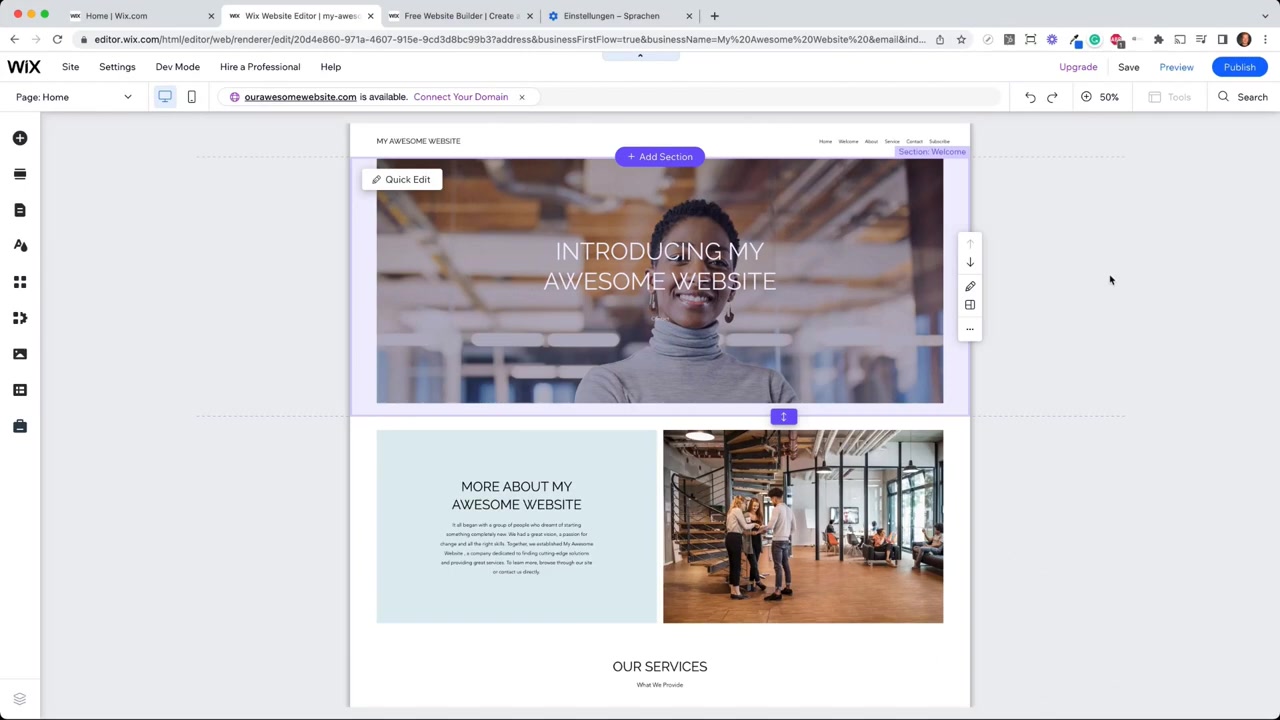Click Connect Your Domain link
Screen dimensions: 1280x720
click(x=461, y=97)
